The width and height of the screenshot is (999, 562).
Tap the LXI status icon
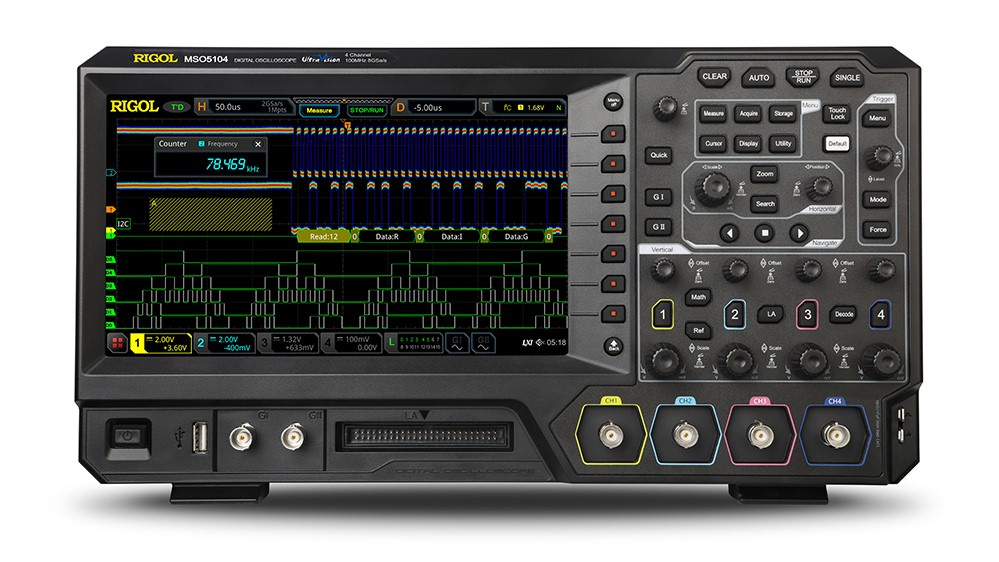pos(527,343)
